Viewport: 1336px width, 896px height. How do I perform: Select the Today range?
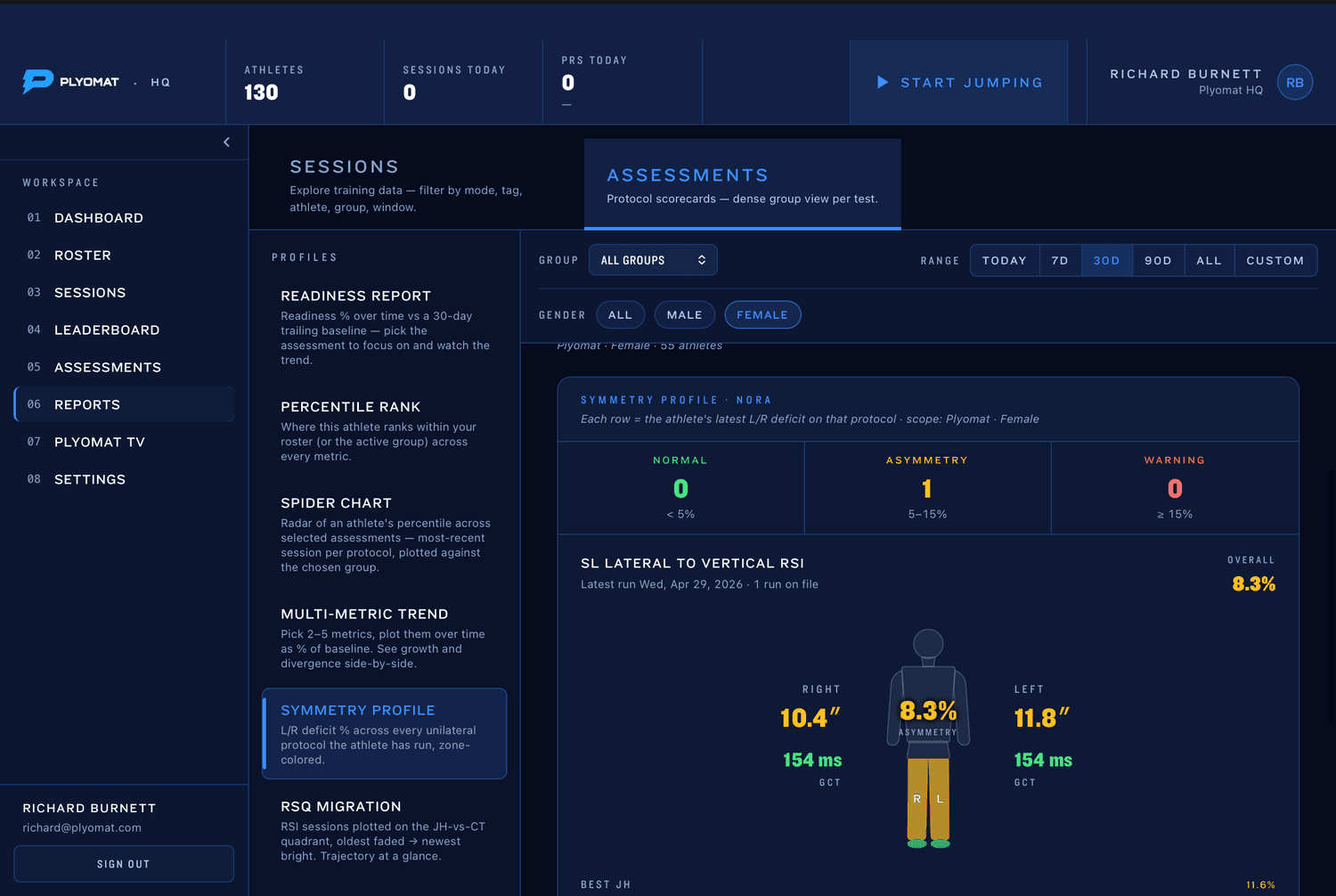(1005, 261)
